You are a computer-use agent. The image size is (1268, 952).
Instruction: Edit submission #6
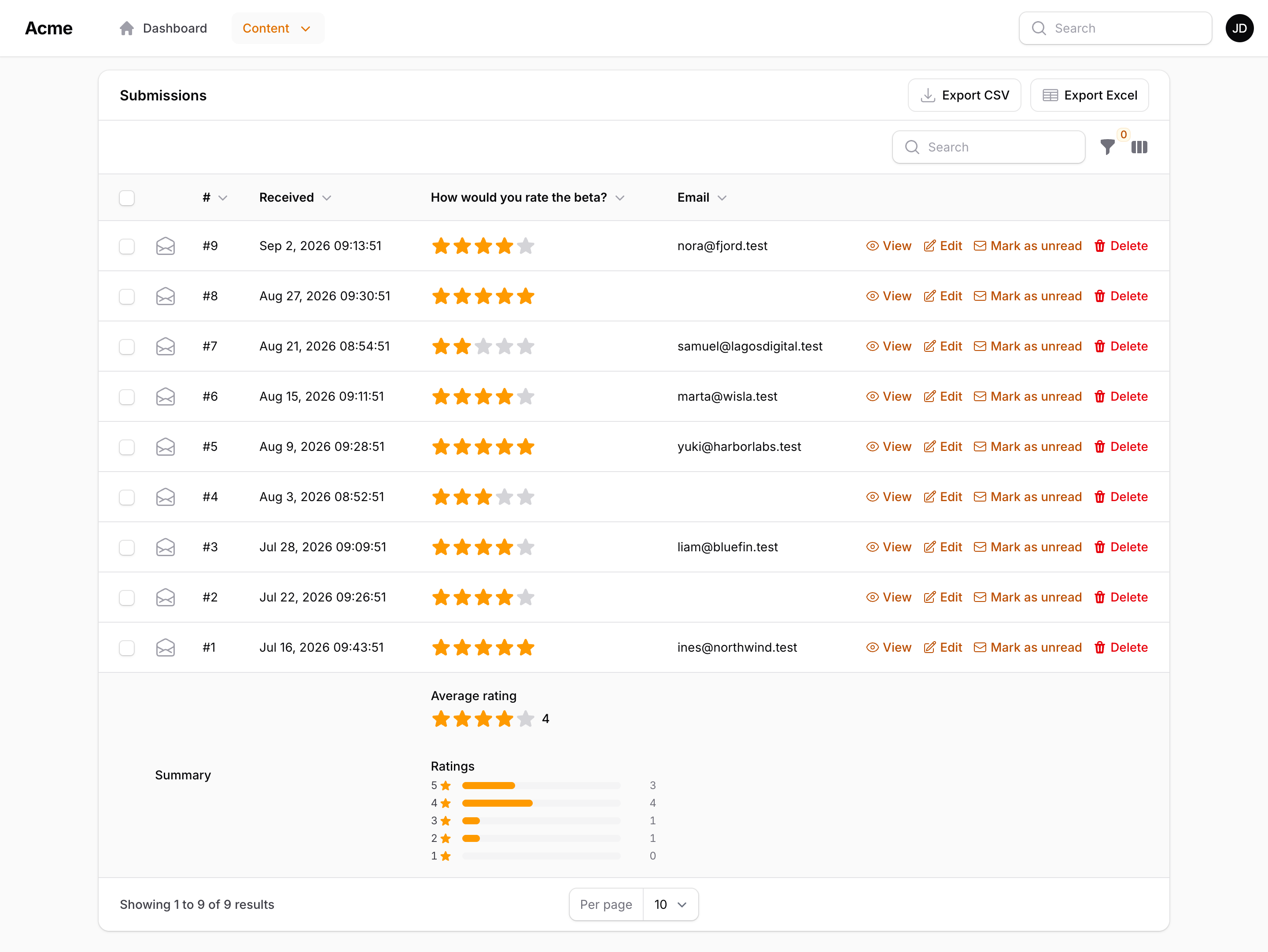(942, 397)
